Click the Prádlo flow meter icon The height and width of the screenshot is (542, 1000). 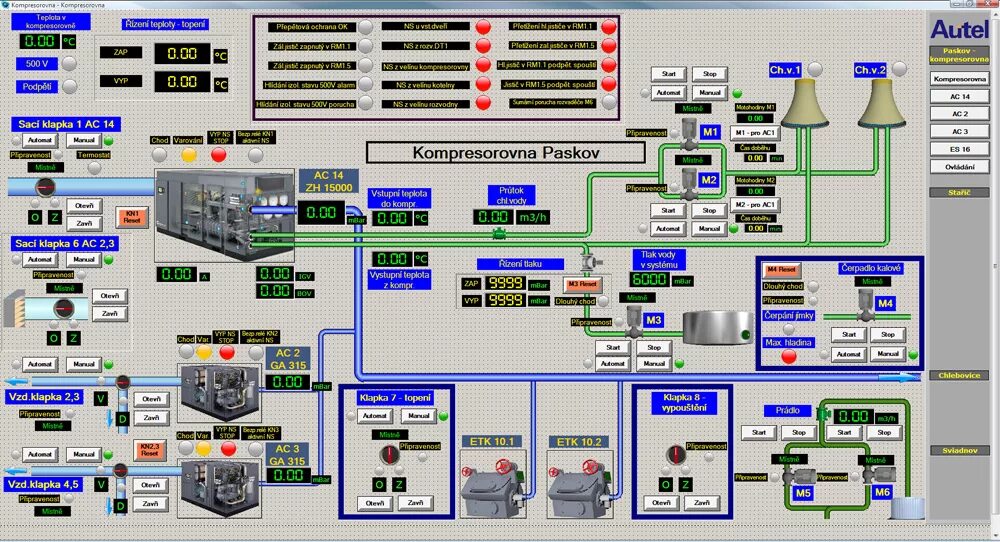coord(823,414)
